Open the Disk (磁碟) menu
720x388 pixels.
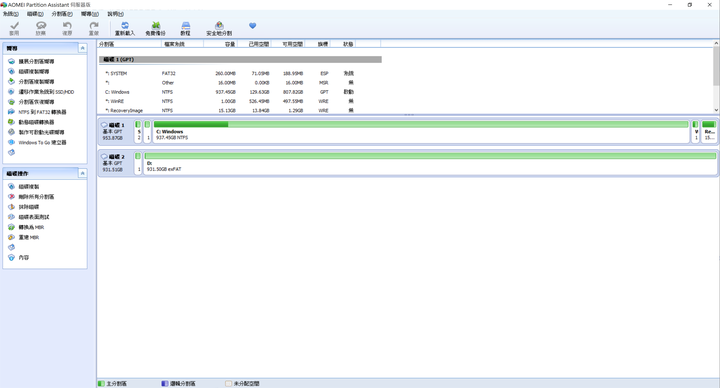pos(35,14)
